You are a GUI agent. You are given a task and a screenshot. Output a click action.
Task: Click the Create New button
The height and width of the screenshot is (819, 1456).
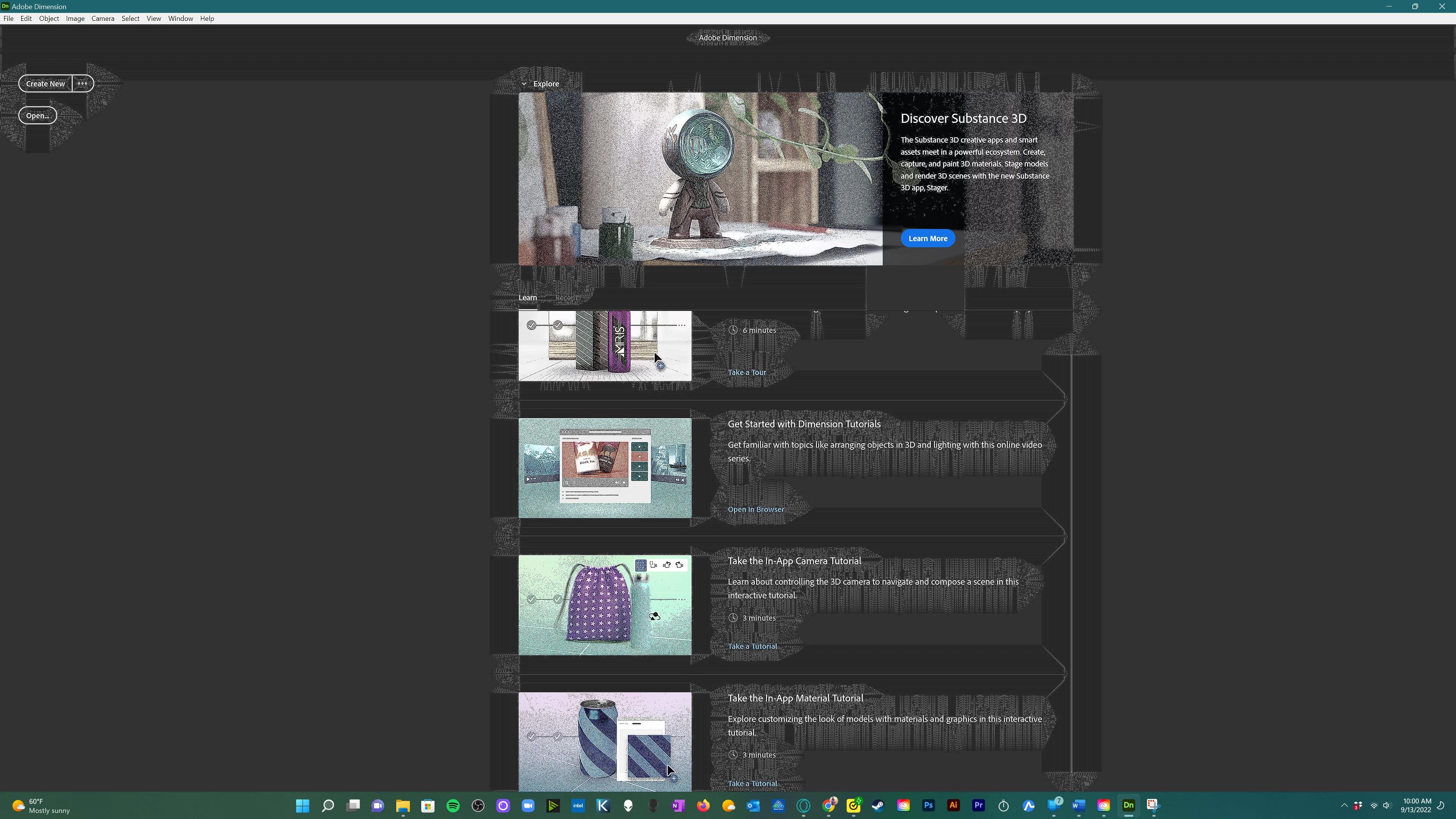pos(45,84)
